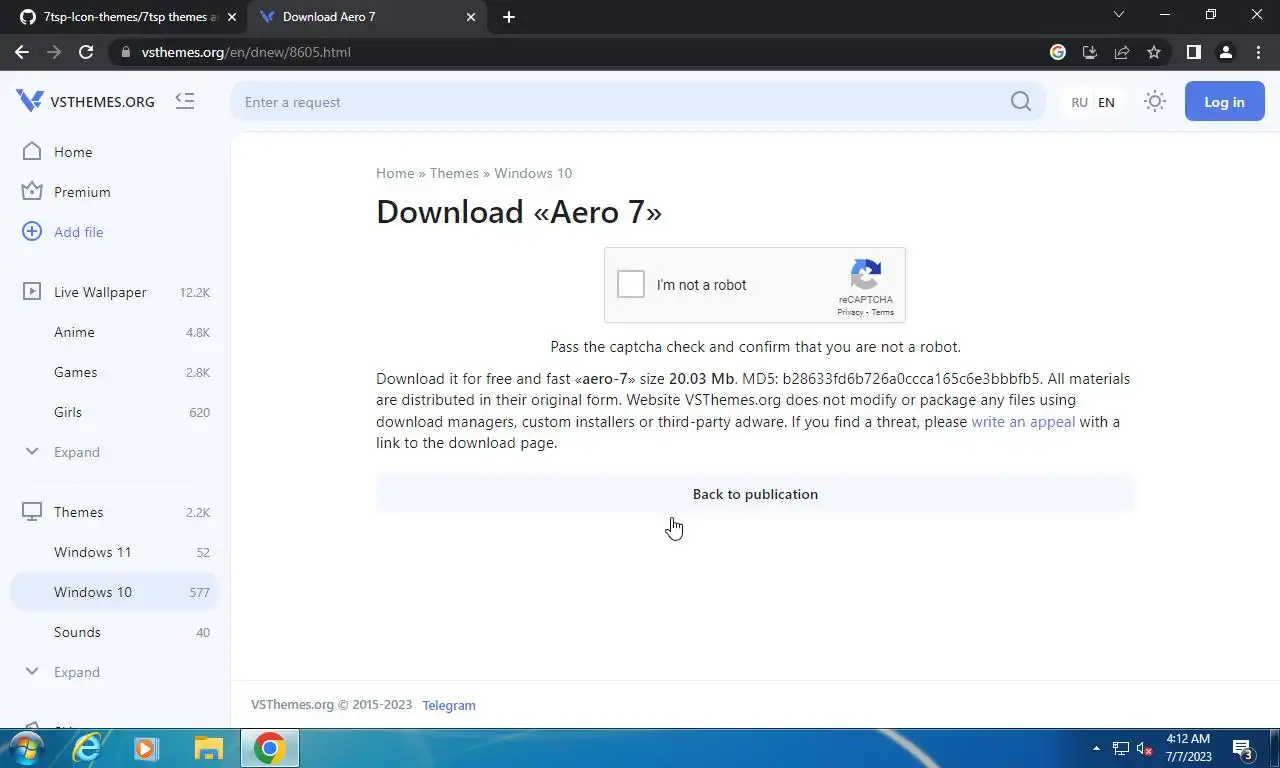
Task: Click the Premium crown icon
Action: pyautogui.click(x=32, y=191)
